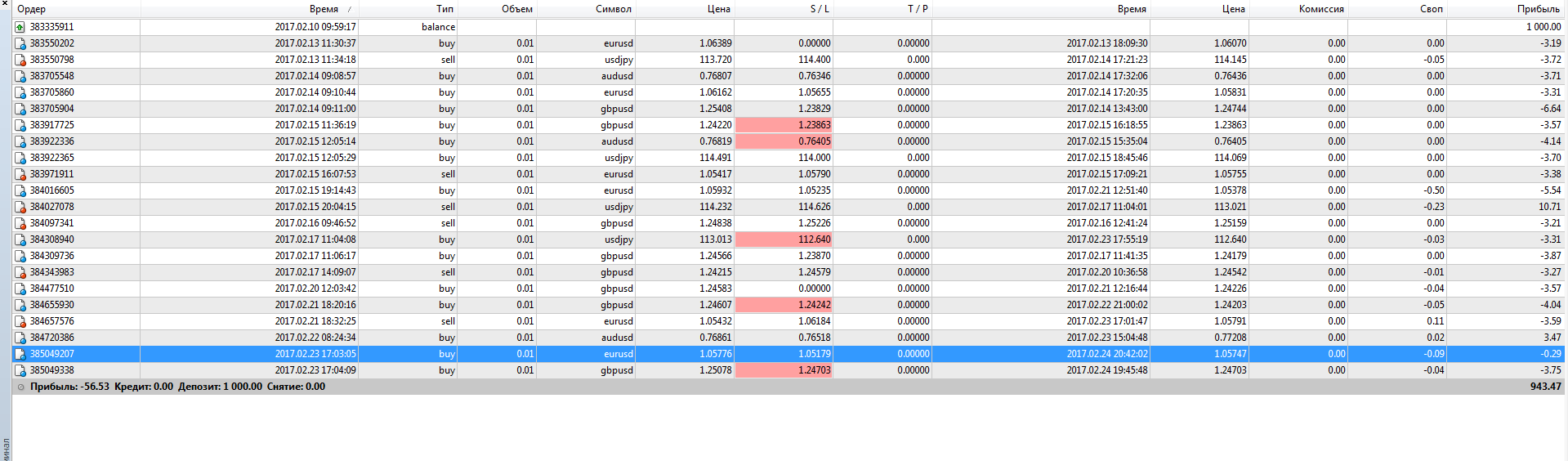The height and width of the screenshot is (461, 1568).
Task: Click the summary text Депозит: 1 000.00
Action: click(220, 387)
